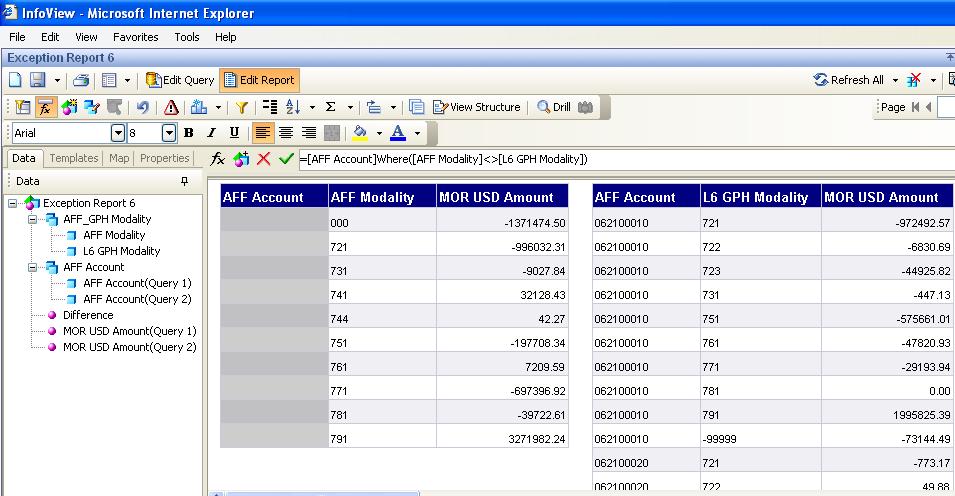Image resolution: width=955 pixels, height=496 pixels.
Task: Click the yellow funnel filter icon
Action: (242, 107)
